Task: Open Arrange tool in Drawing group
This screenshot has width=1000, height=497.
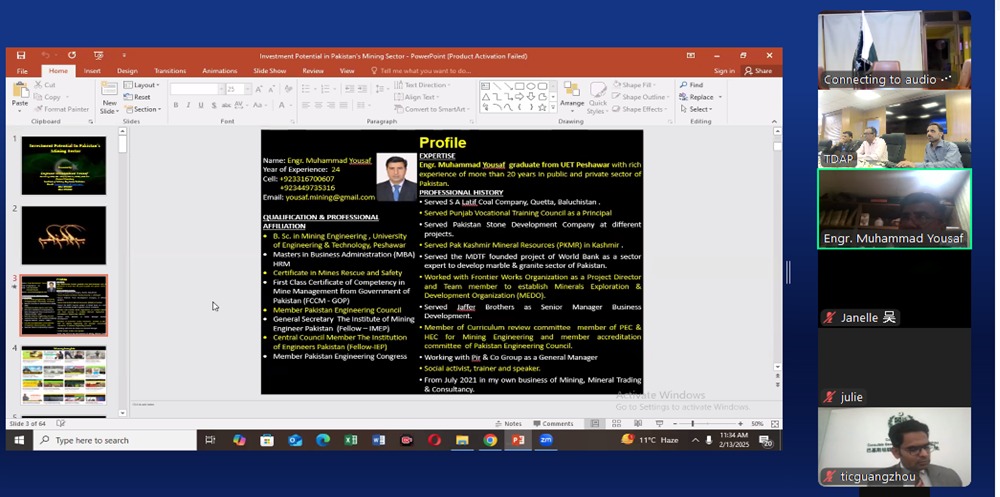Action: point(572,96)
